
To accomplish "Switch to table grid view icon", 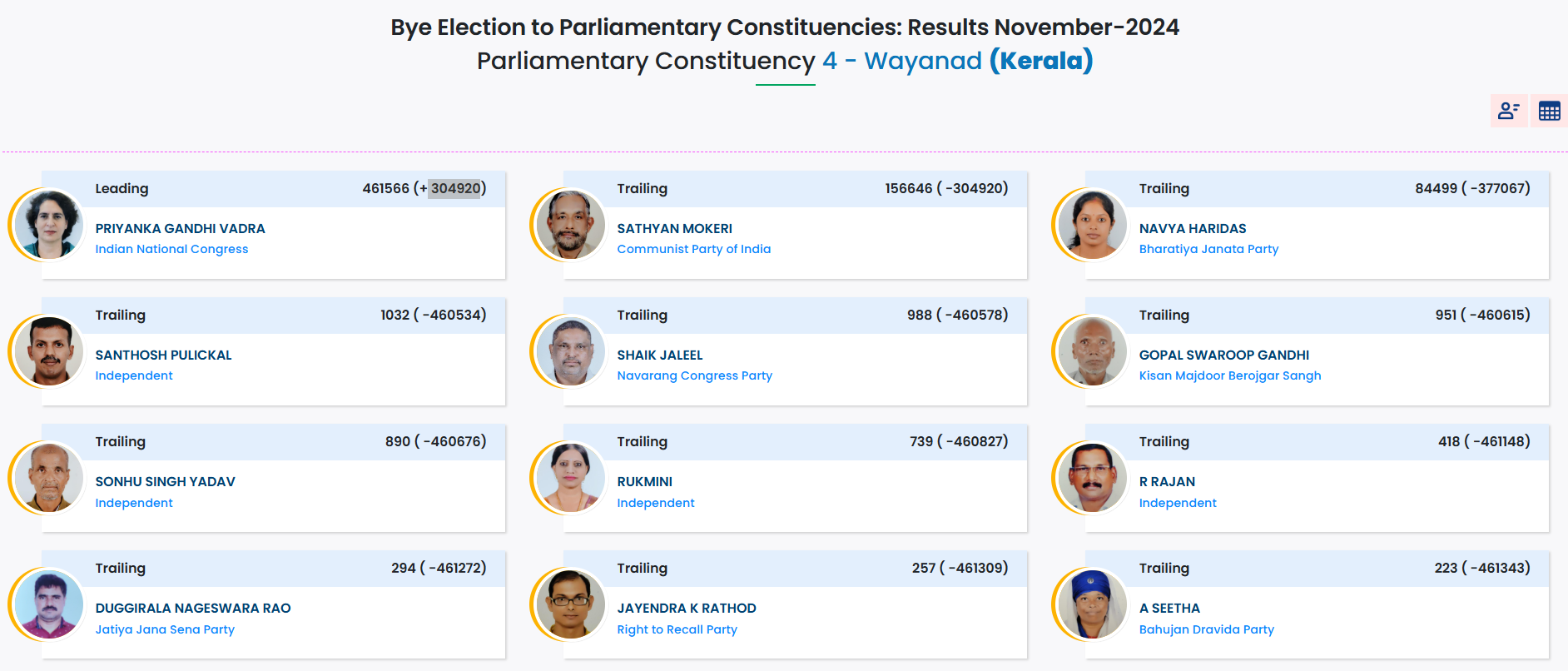I will [1549, 111].
